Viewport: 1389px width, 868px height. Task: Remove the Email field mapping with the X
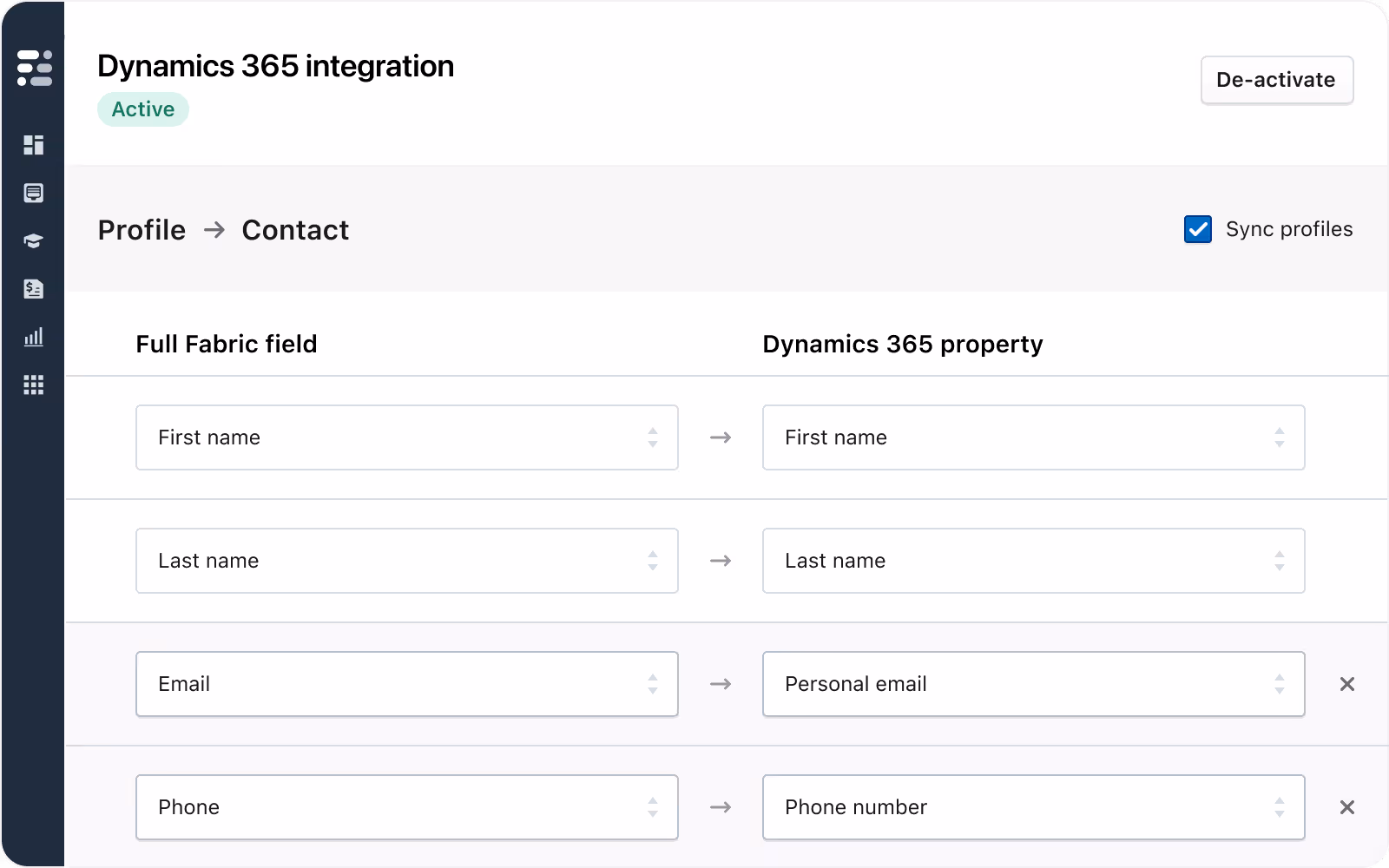pyautogui.click(x=1346, y=684)
